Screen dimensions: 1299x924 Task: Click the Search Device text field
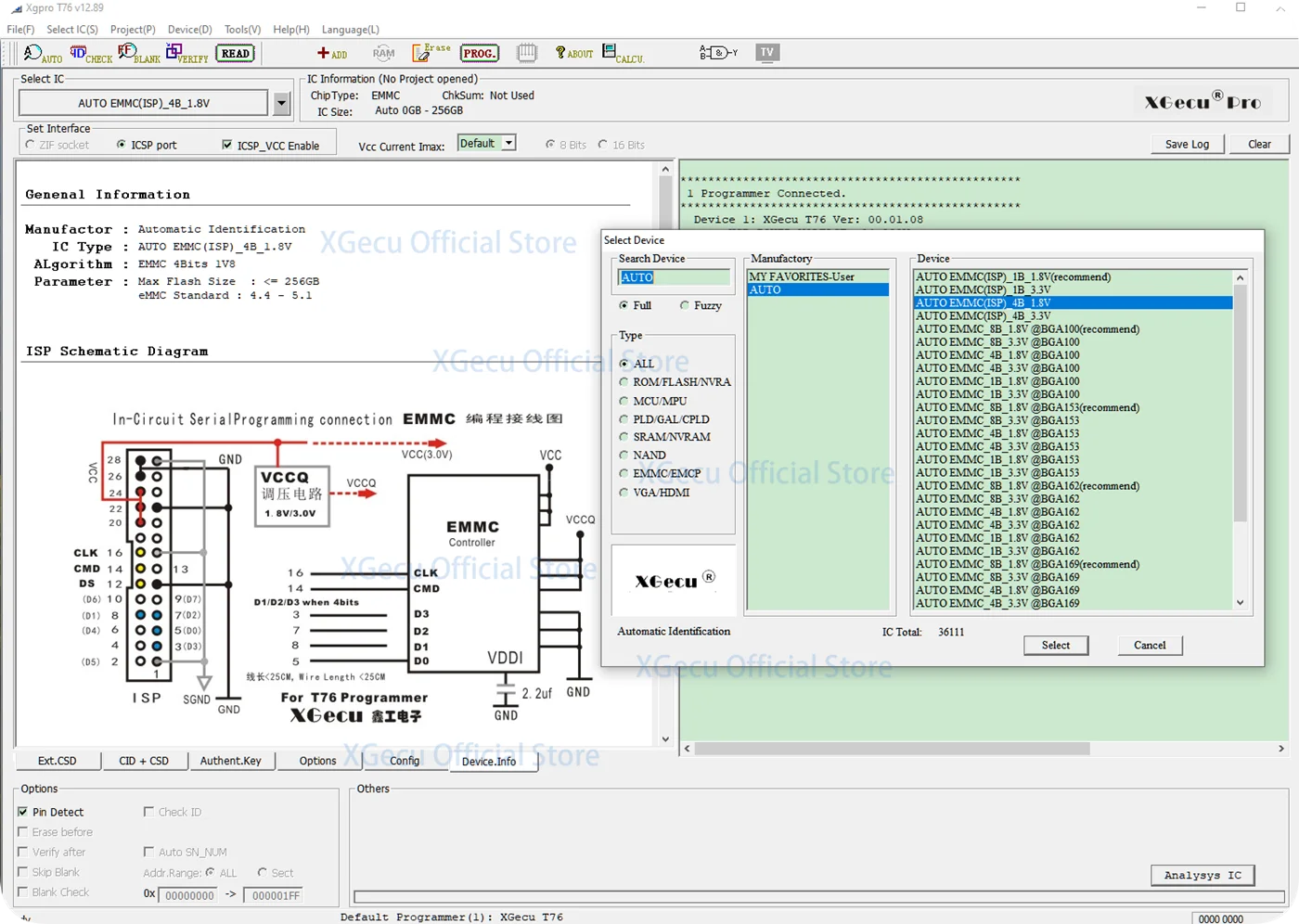tap(673, 277)
